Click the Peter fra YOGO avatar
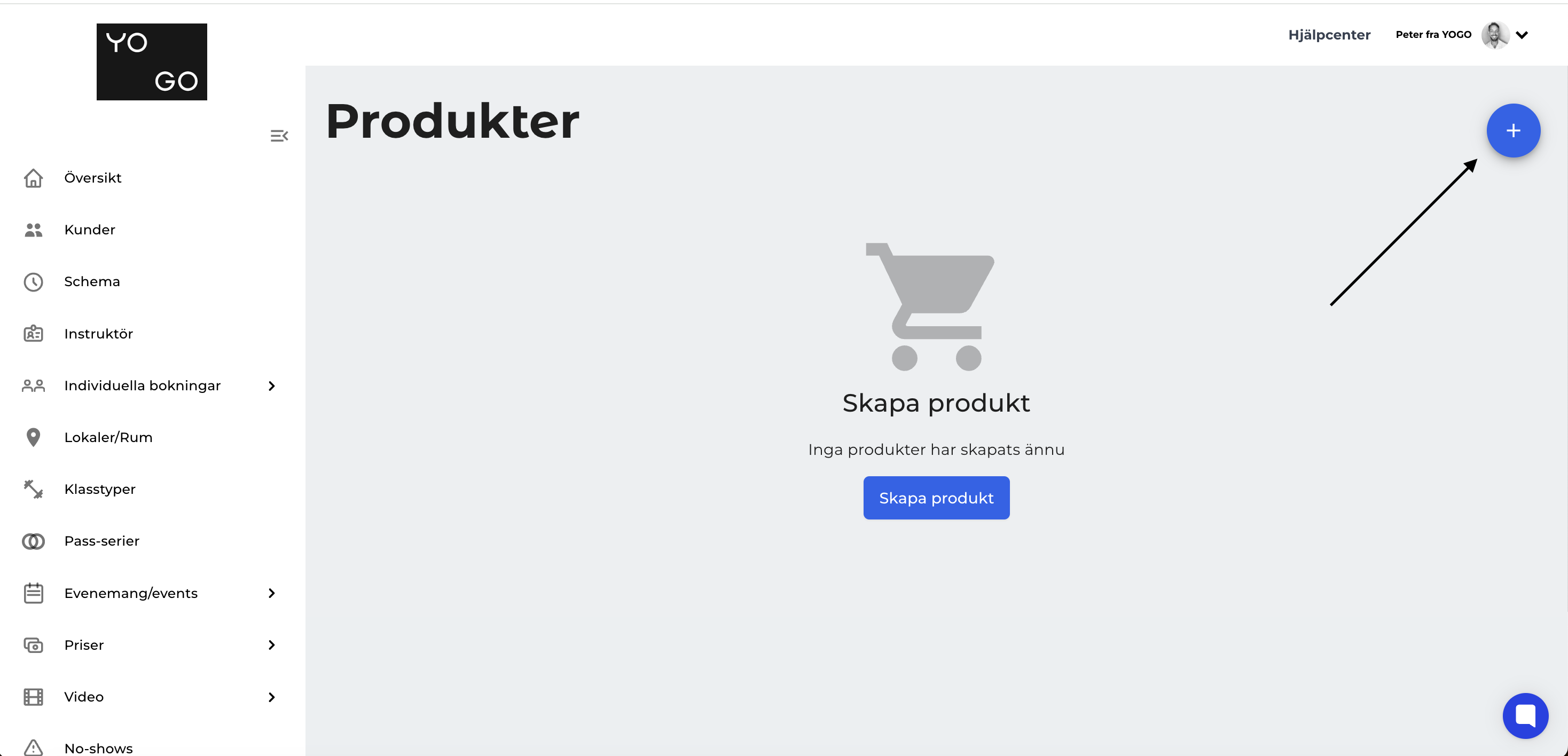The image size is (1568, 756). point(1494,35)
